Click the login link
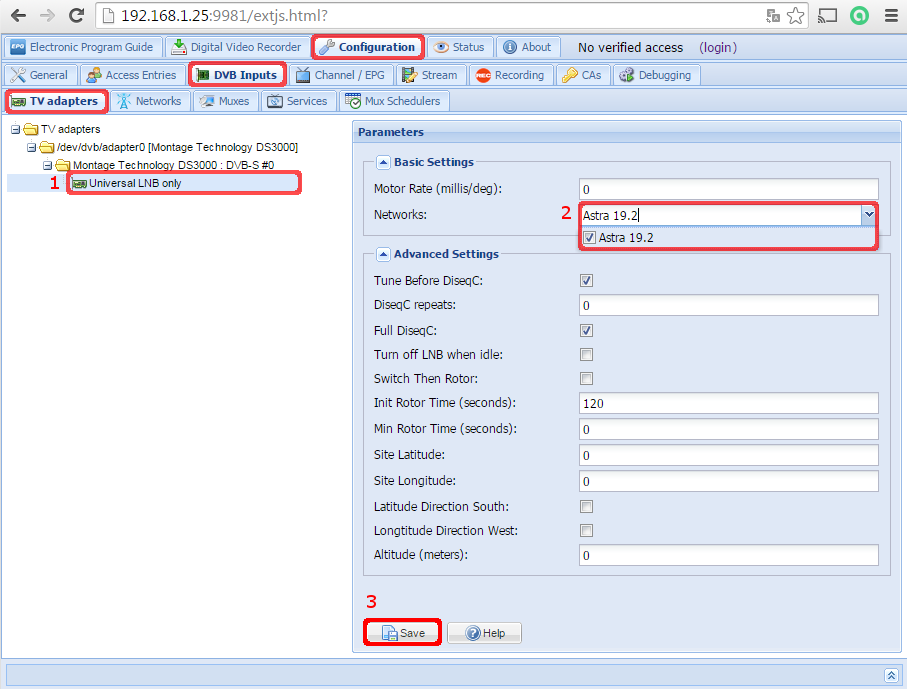907x689 pixels. click(x=718, y=47)
